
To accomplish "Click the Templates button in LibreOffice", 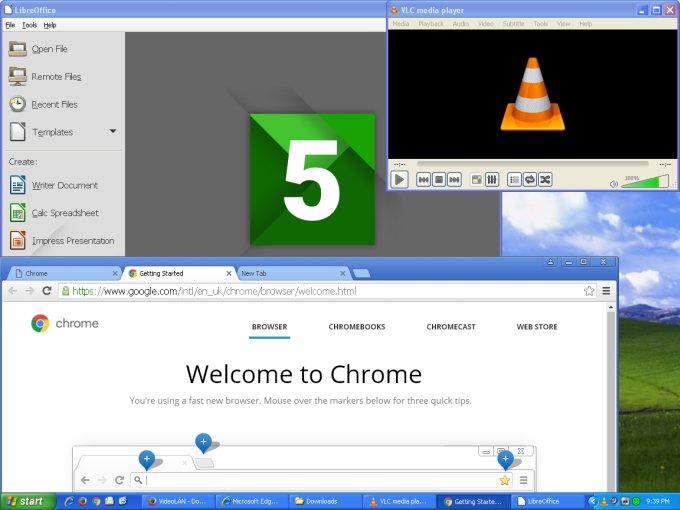I will (54, 132).
